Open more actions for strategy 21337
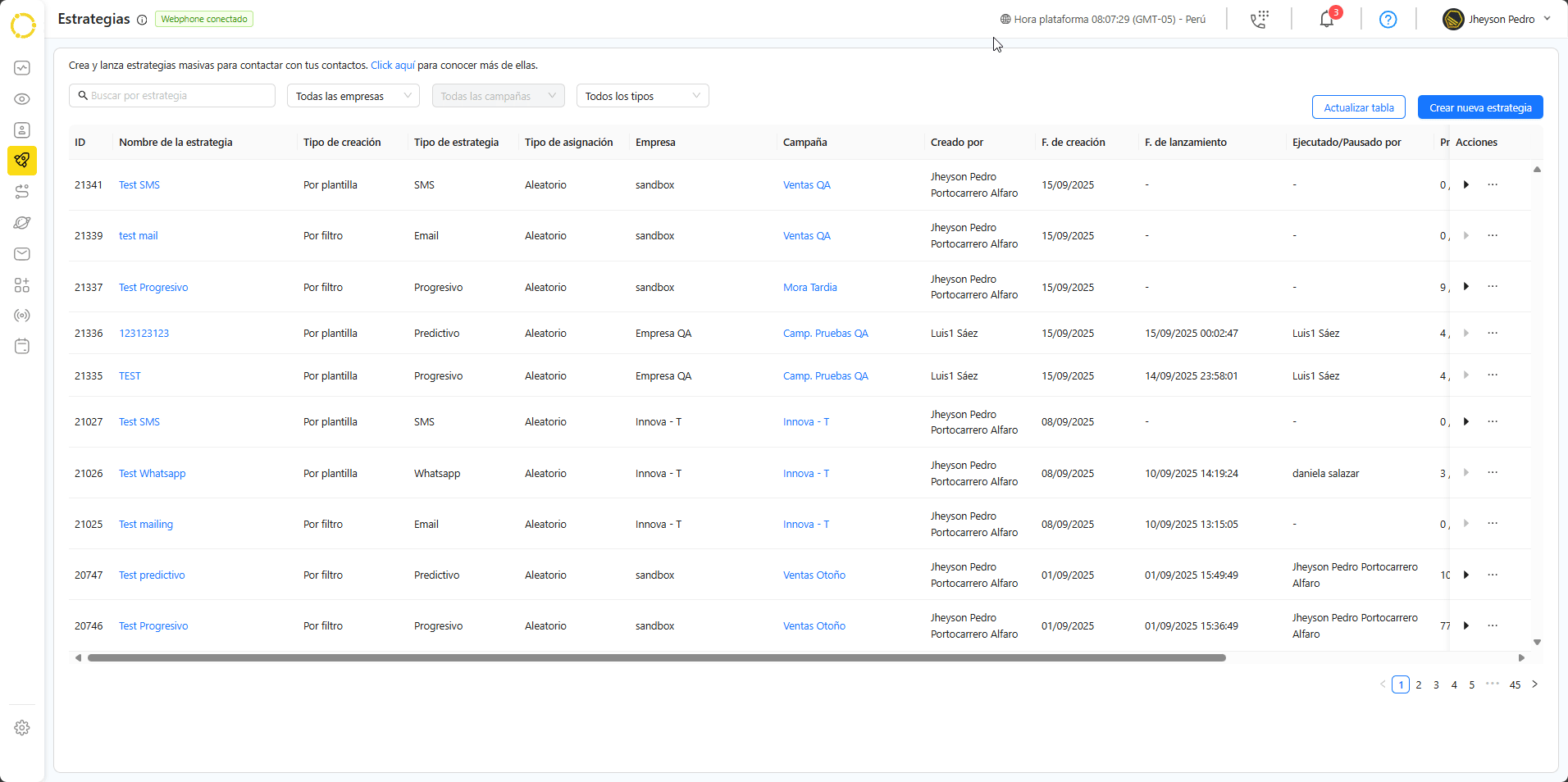The height and width of the screenshot is (782, 1568). (1493, 287)
